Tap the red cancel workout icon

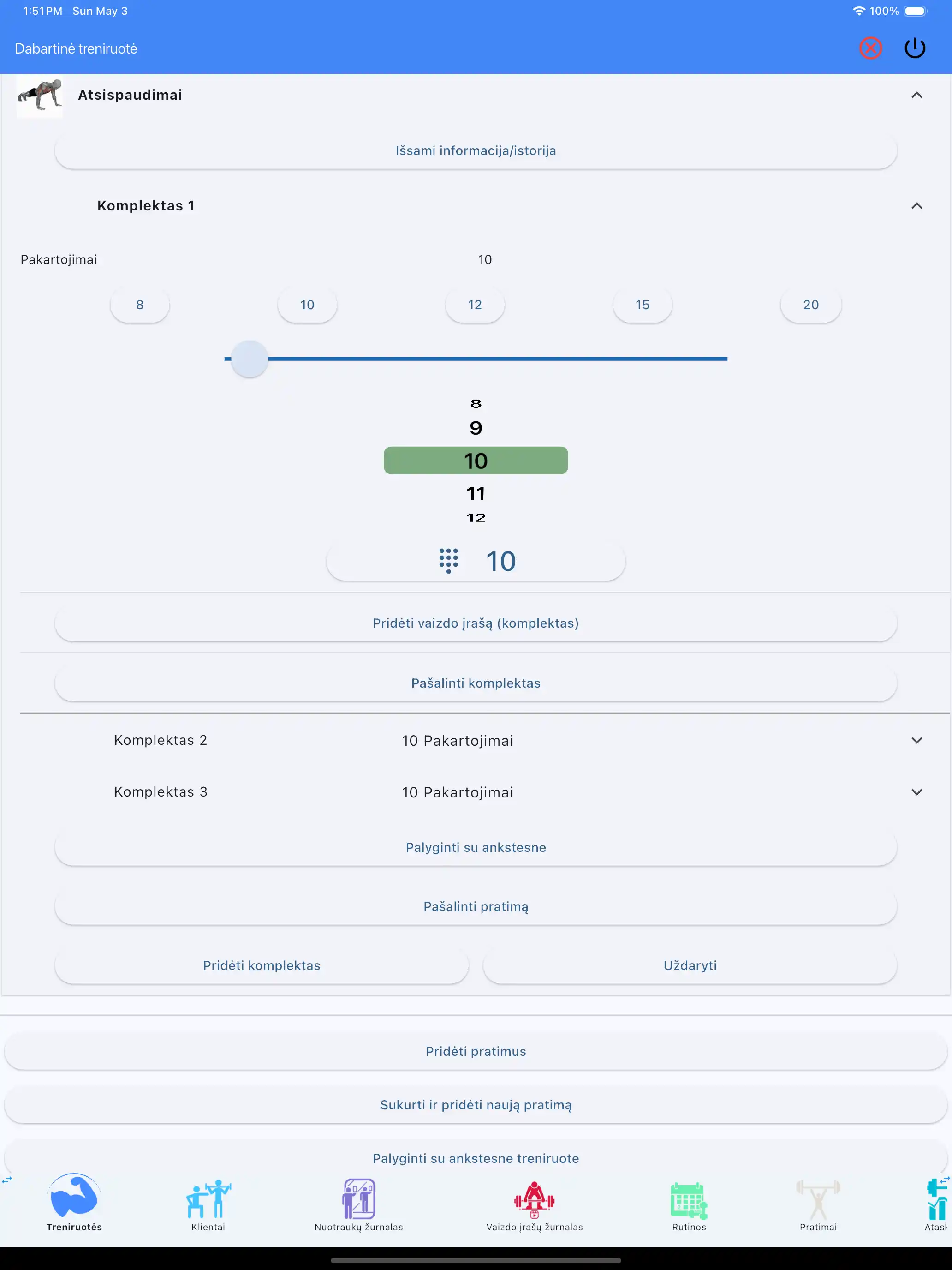(x=870, y=48)
